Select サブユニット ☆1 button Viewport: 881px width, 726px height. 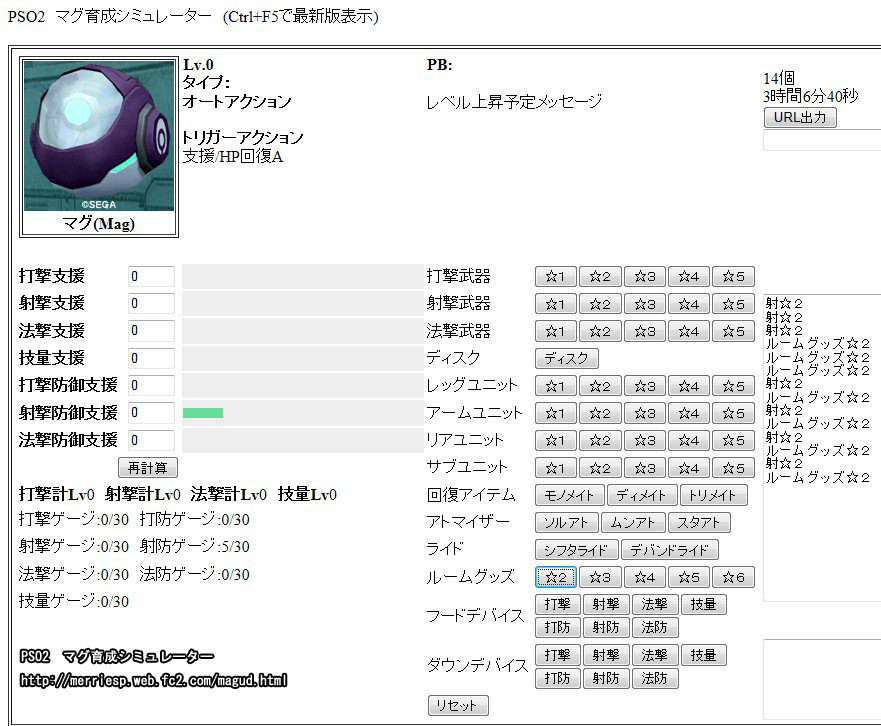click(x=556, y=468)
